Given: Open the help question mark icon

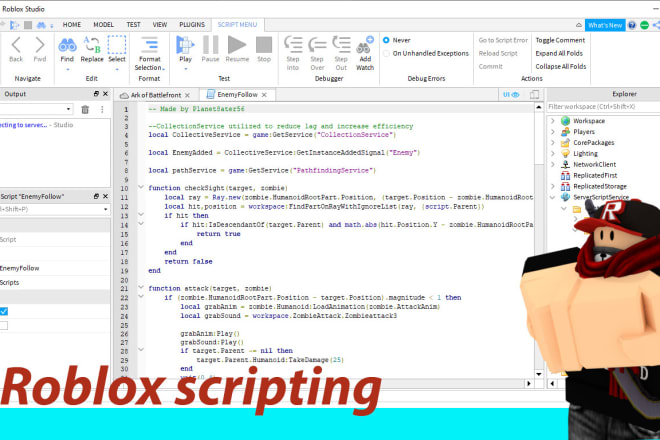Looking at the screenshot, I should pyautogui.click(x=632, y=25).
